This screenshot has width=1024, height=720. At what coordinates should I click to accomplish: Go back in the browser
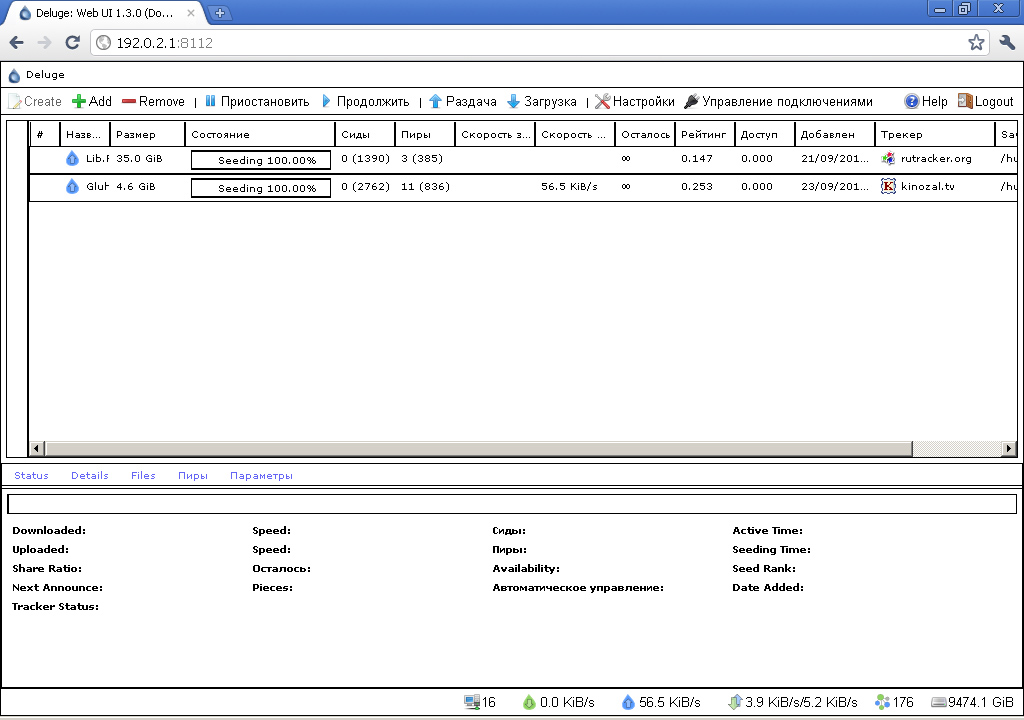point(17,43)
